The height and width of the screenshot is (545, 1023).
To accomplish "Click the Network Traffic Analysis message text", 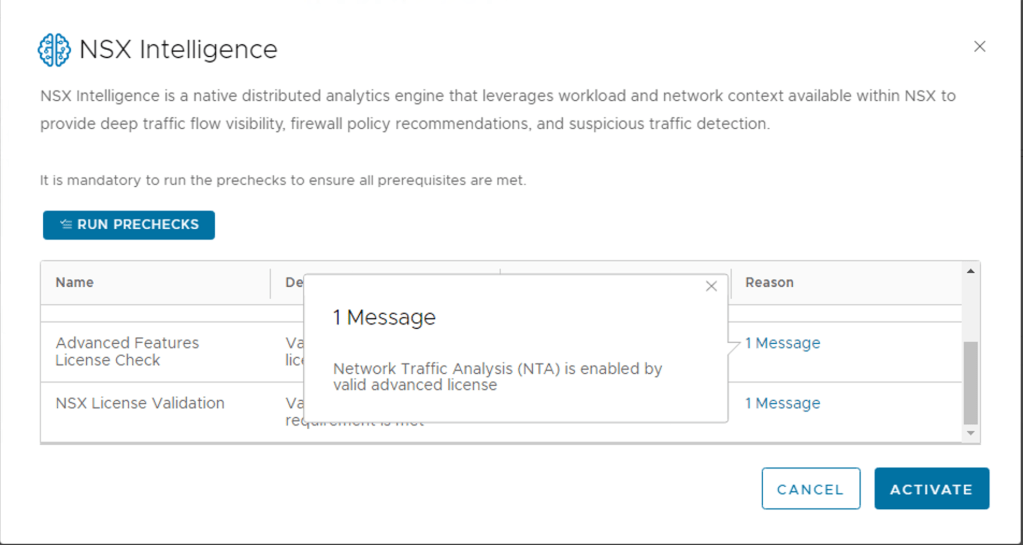I will [497, 376].
